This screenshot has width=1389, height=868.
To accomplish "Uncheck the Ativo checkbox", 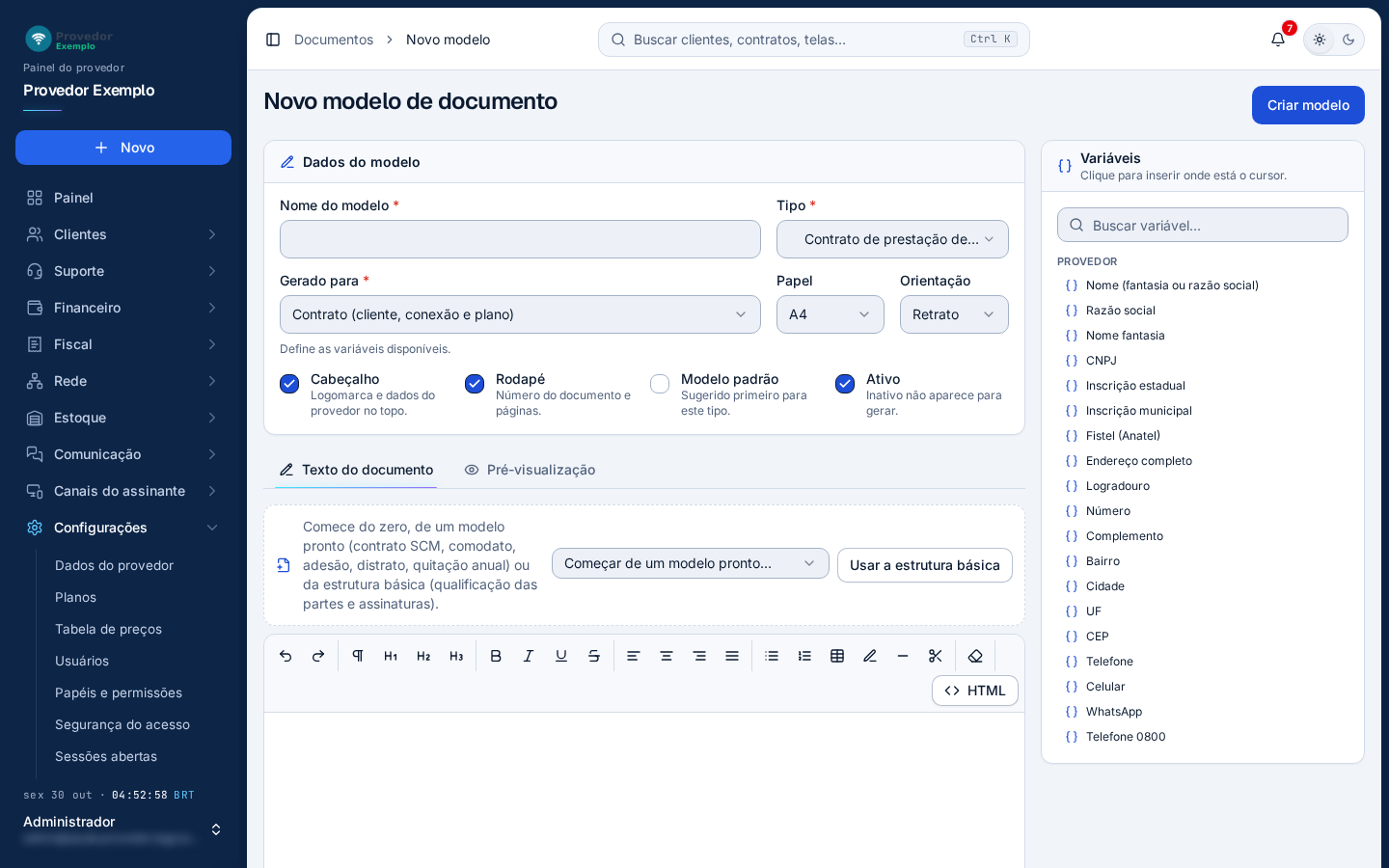I will pos(845,384).
